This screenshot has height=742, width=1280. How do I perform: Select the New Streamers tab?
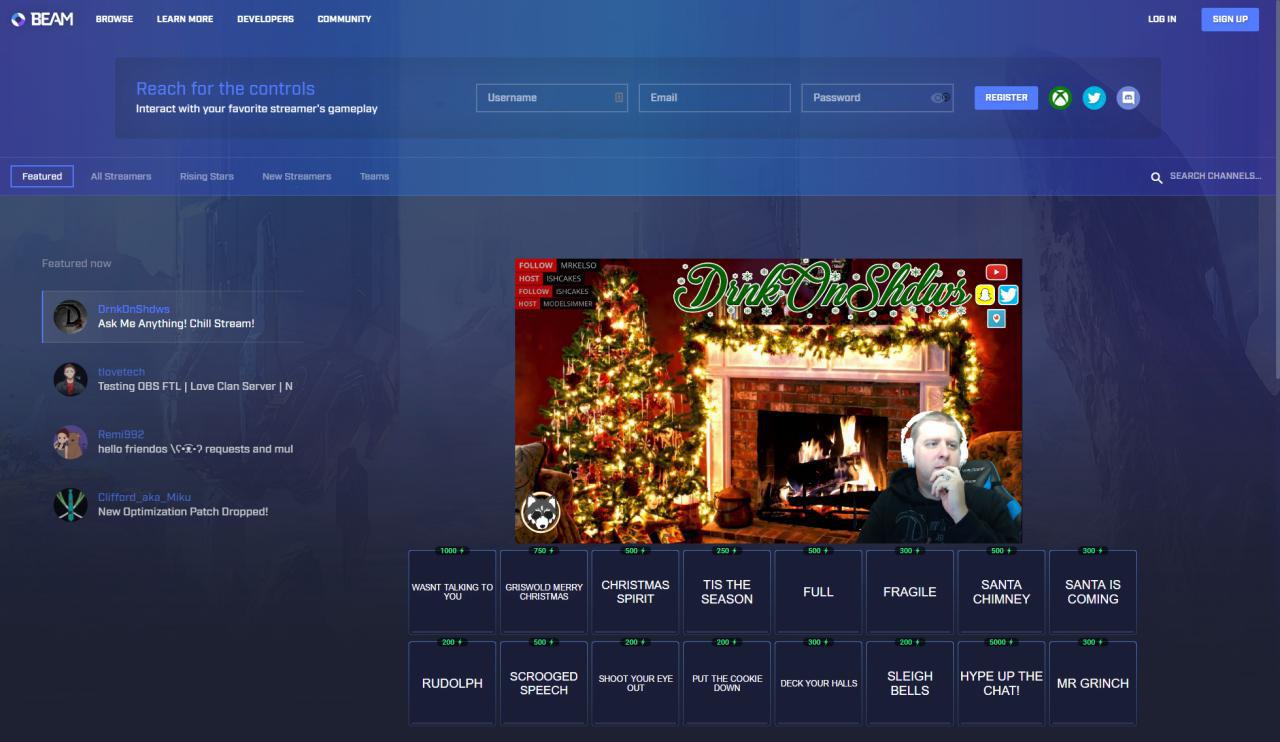click(x=296, y=177)
